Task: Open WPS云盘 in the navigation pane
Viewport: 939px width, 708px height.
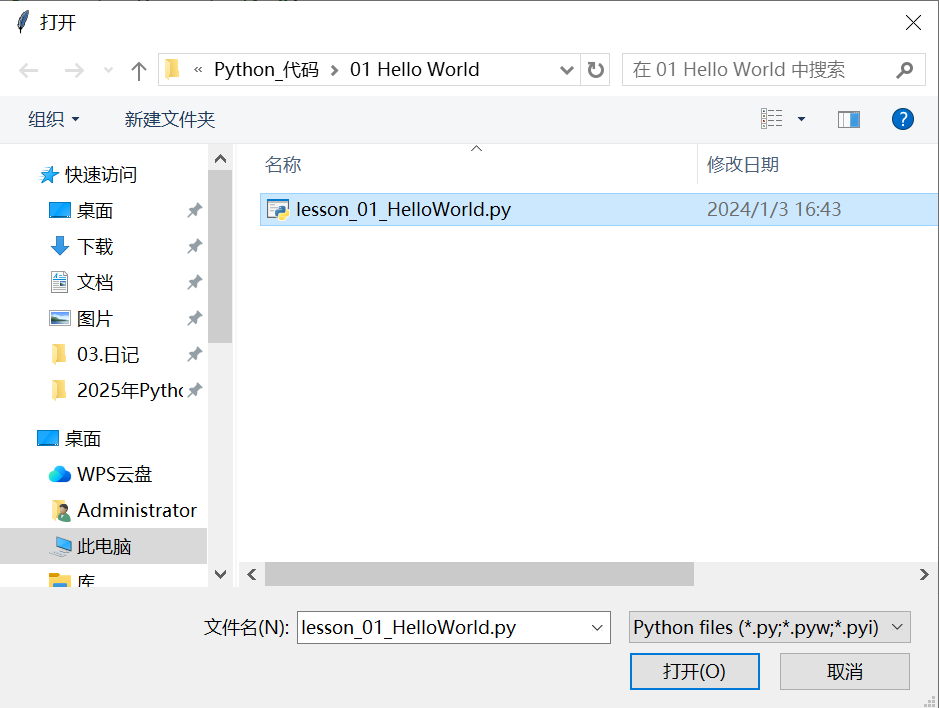Action: (114, 474)
